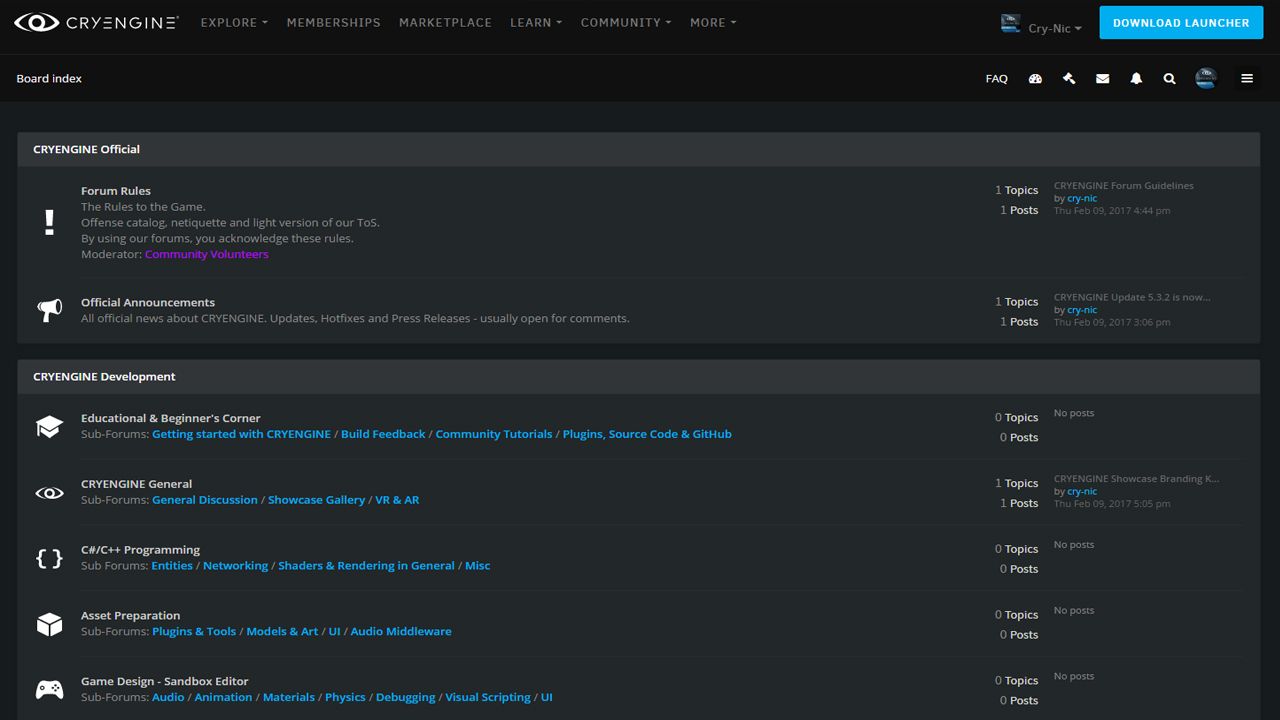This screenshot has width=1280, height=720.
Task: Click the gamepad icon beside Game Design
Action: [x=49, y=689]
